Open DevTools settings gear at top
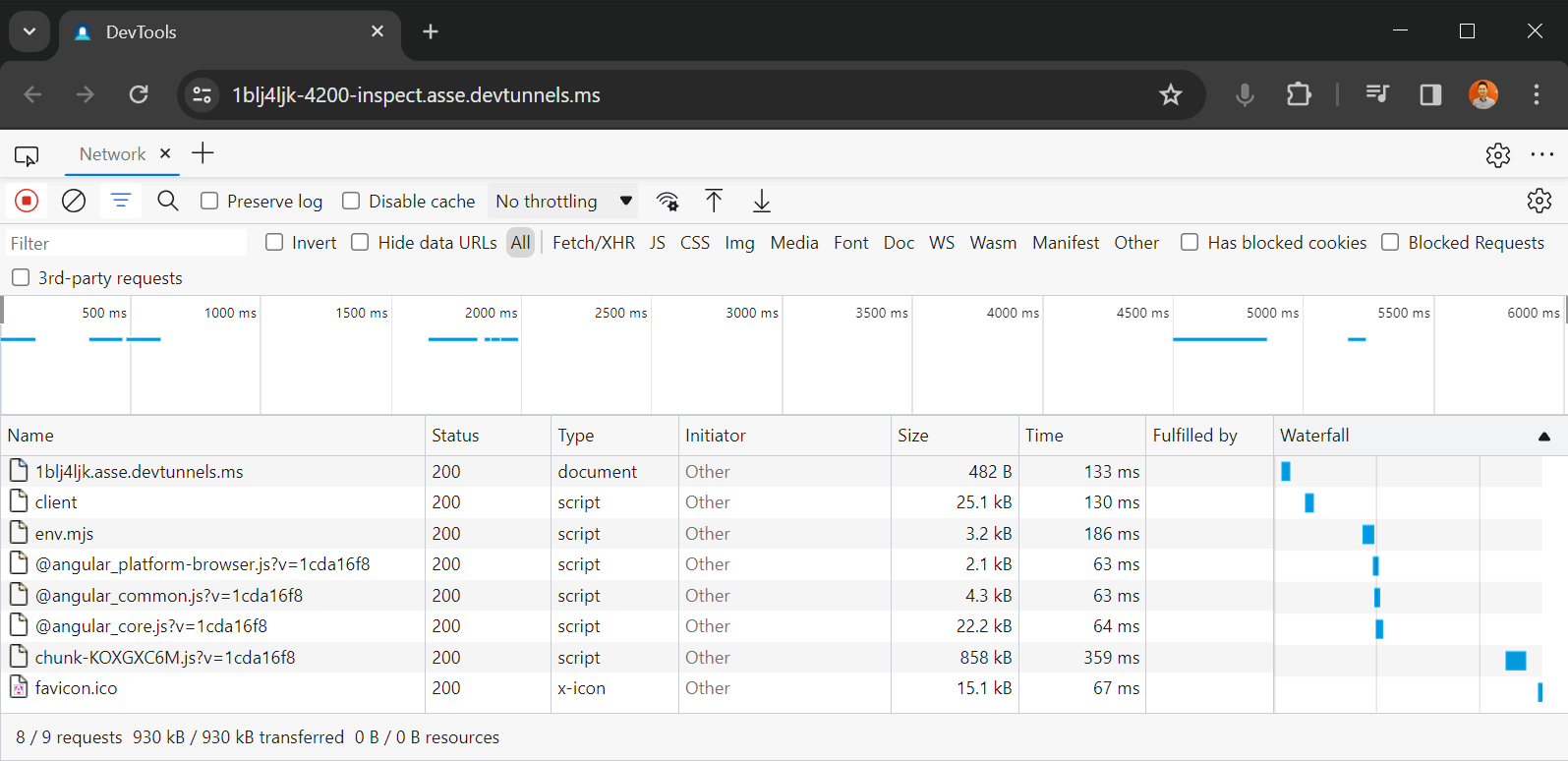 1498,154
